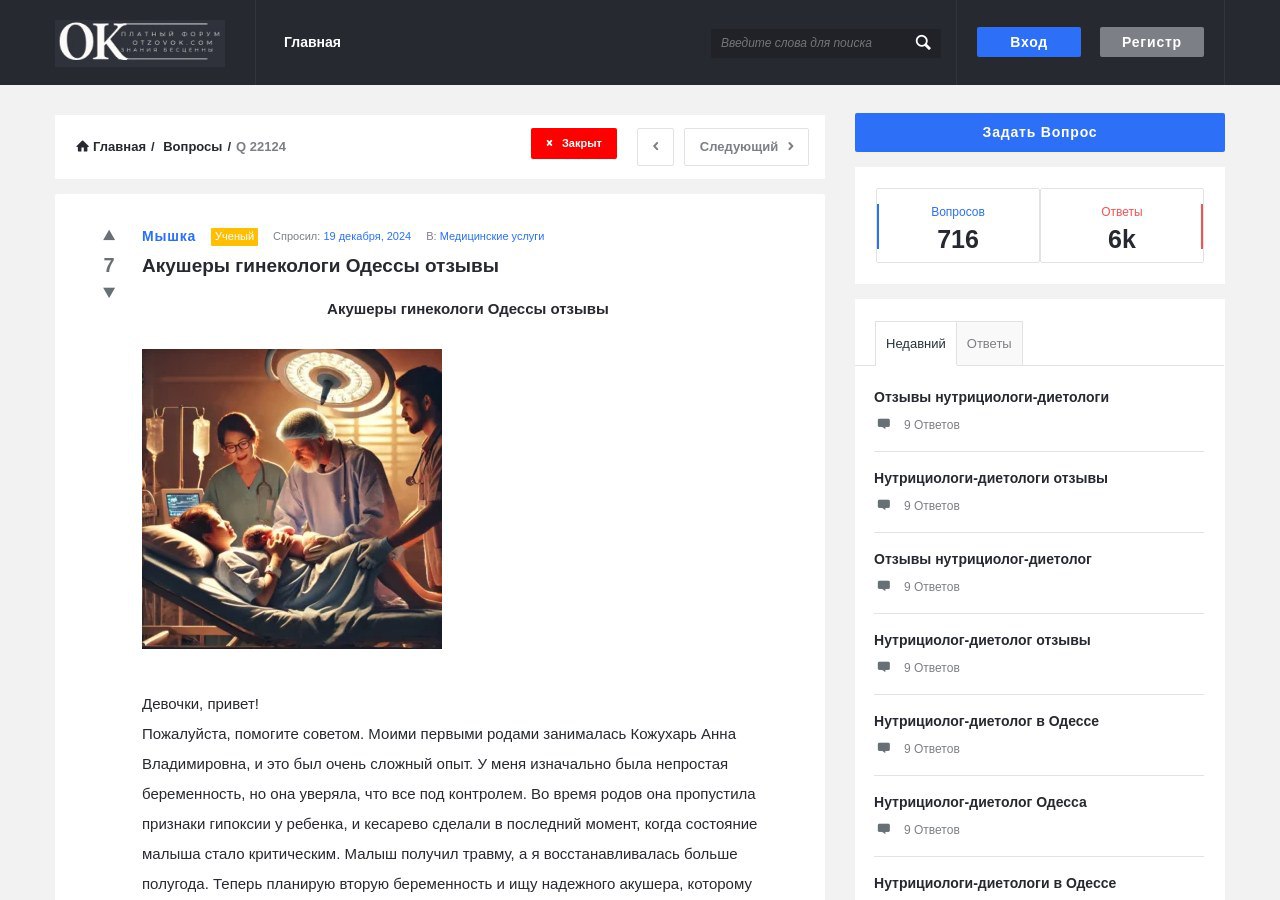The image size is (1280, 900).
Task: Click the Ученый badge
Action: [x=234, y=236]
